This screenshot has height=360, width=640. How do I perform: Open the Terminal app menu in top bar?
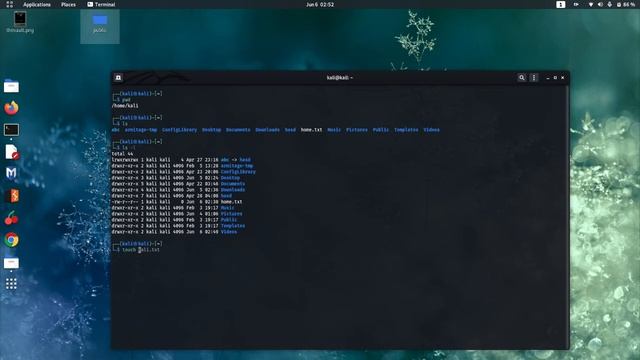[x=101, y=4]
